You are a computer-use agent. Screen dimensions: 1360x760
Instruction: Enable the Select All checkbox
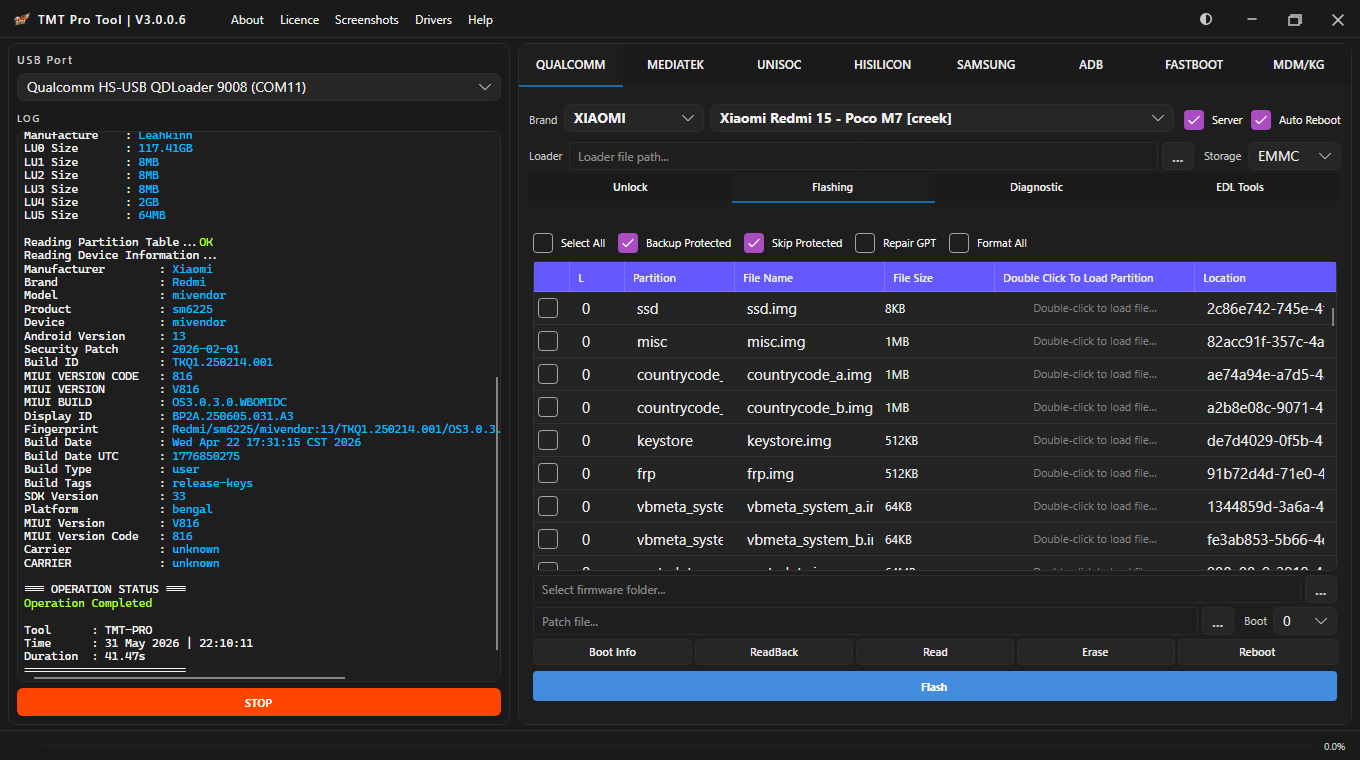(x=543, y=243)
